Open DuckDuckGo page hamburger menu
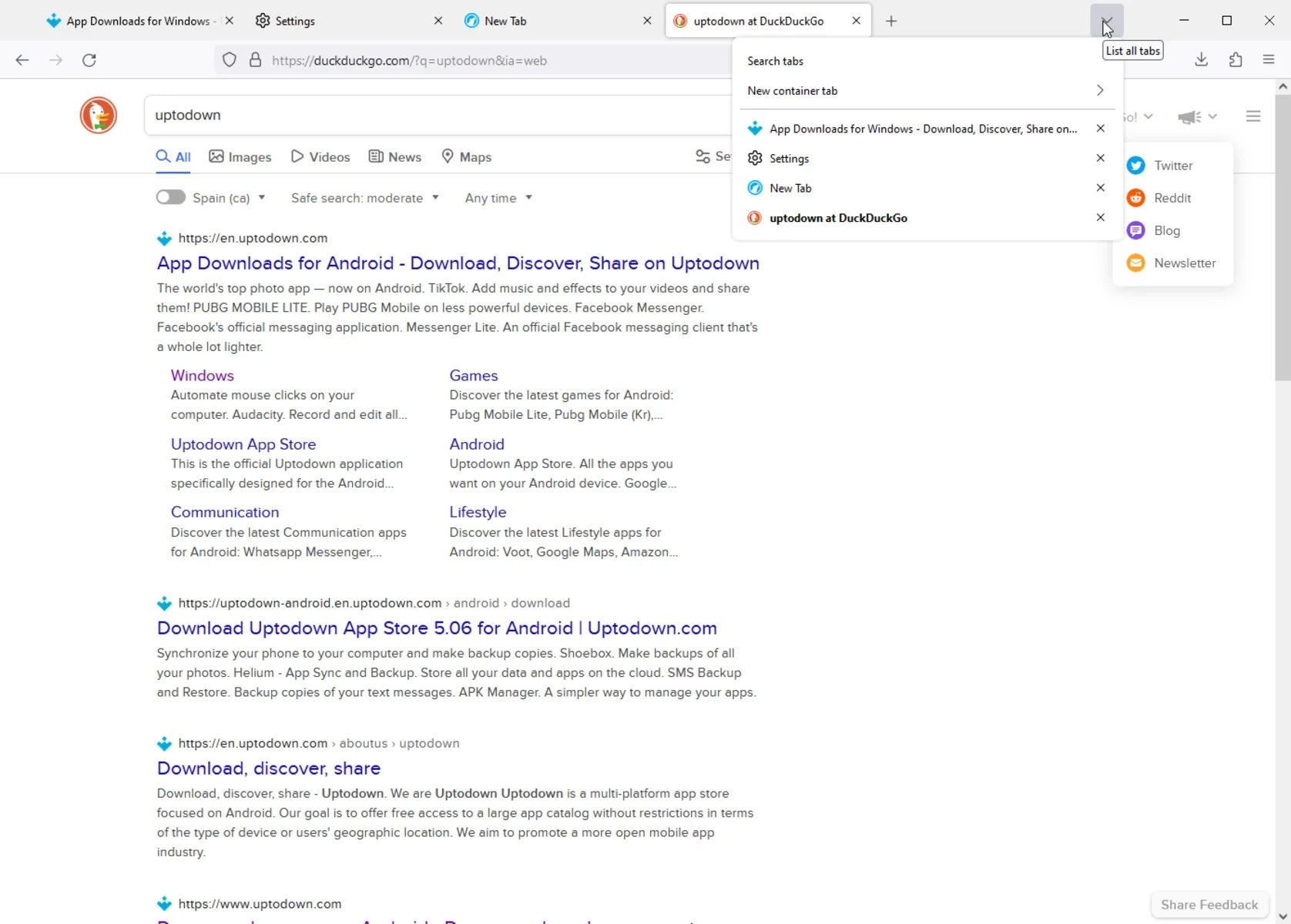The image size is (1291, 924). (1253, 116)
